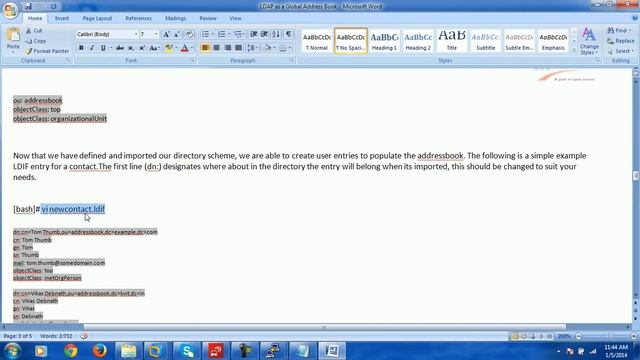Open Chrome from the taskbar
Viewport: 640px width, 360px height.
coord(71,351)
